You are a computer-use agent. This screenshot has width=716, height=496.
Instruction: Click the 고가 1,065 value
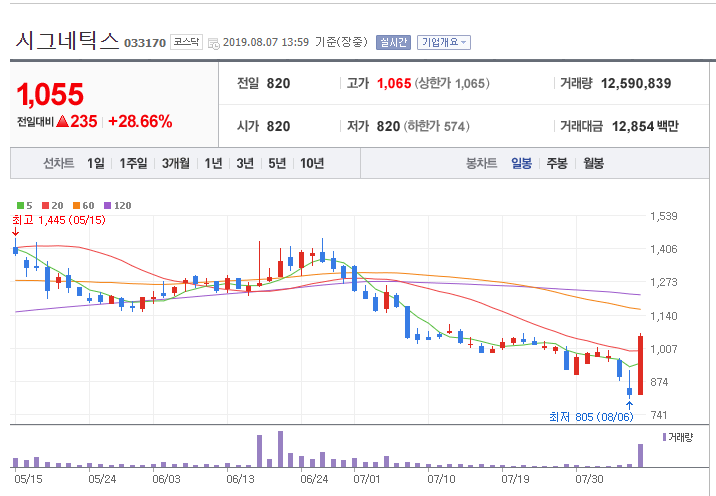(x=394, y=84)
